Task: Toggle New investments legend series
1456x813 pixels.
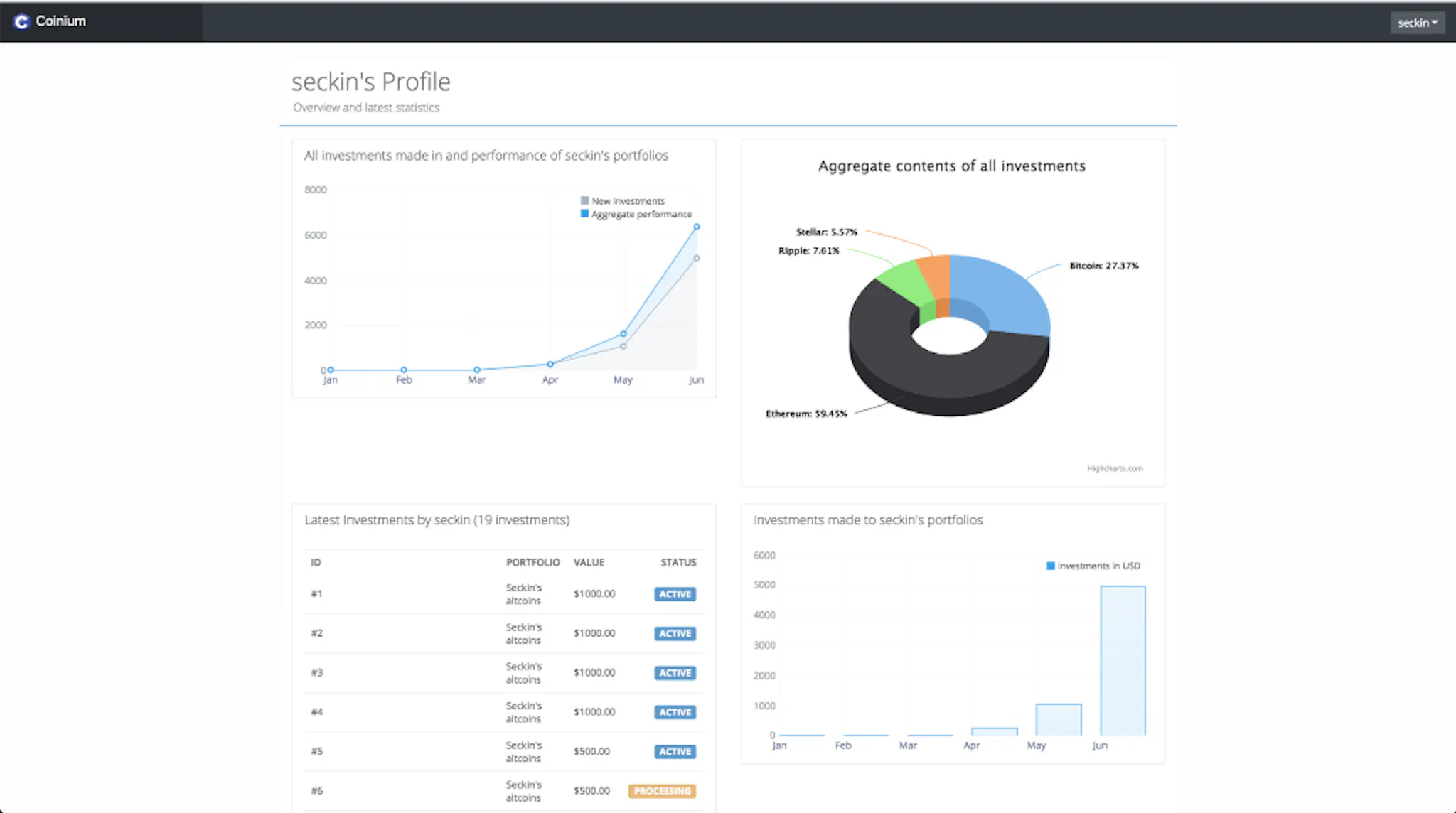Action: pos(623,201)
